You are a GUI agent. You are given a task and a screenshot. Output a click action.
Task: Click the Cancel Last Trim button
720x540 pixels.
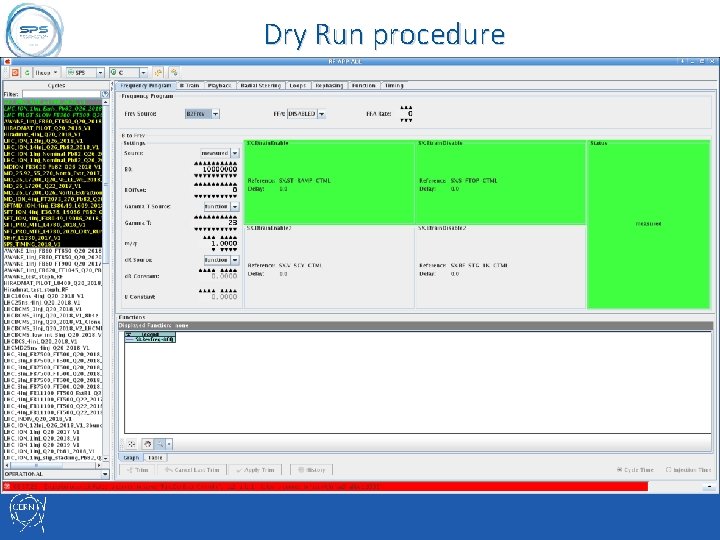(x=192, y=470)
